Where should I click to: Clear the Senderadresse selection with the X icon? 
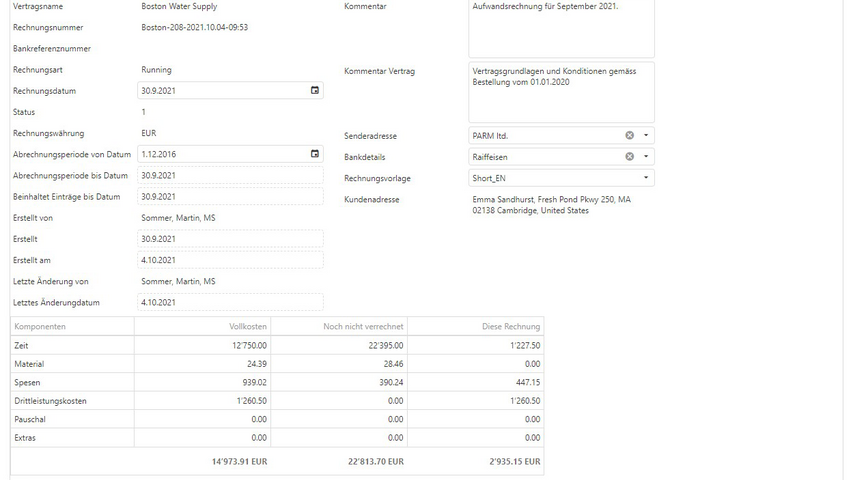[630, 136]
